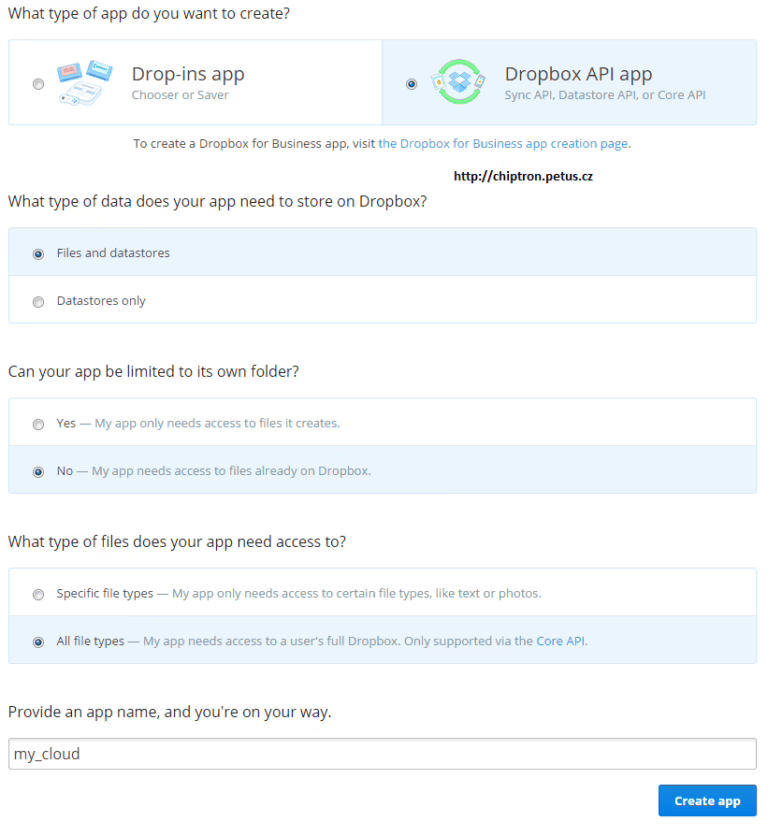The width and height of the screenshot is (768, 836).
Task: Choose Files and datastores option
Action: (38, 254)
